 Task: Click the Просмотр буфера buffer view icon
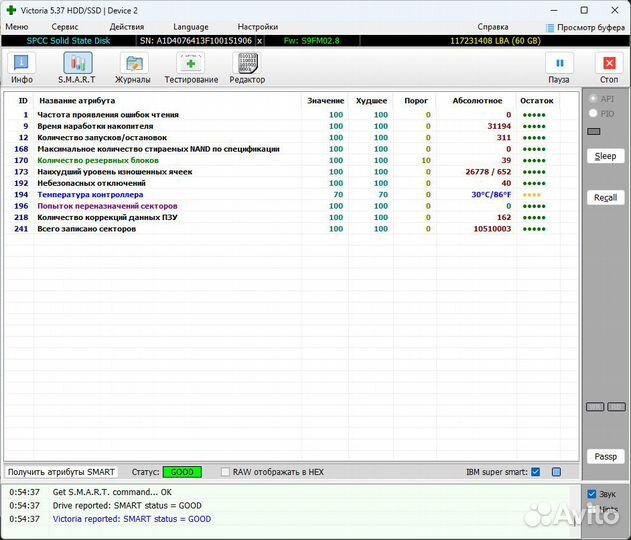(x=551, y=27)
